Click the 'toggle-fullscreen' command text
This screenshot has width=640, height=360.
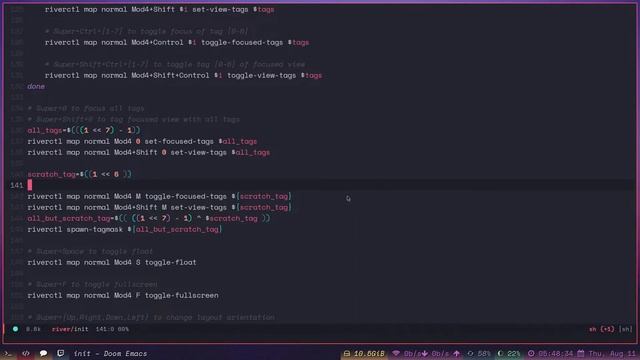pyautogui.click(x=182, y=296)
